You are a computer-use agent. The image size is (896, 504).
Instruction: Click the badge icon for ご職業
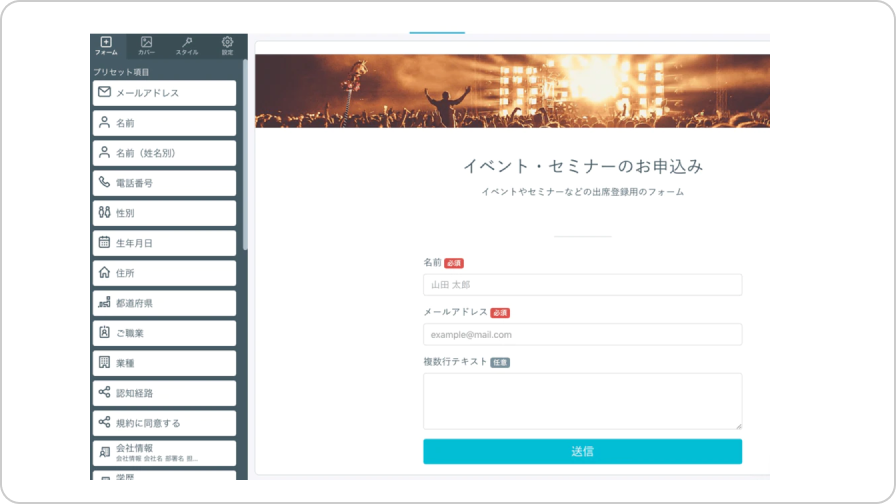point(104,332)
